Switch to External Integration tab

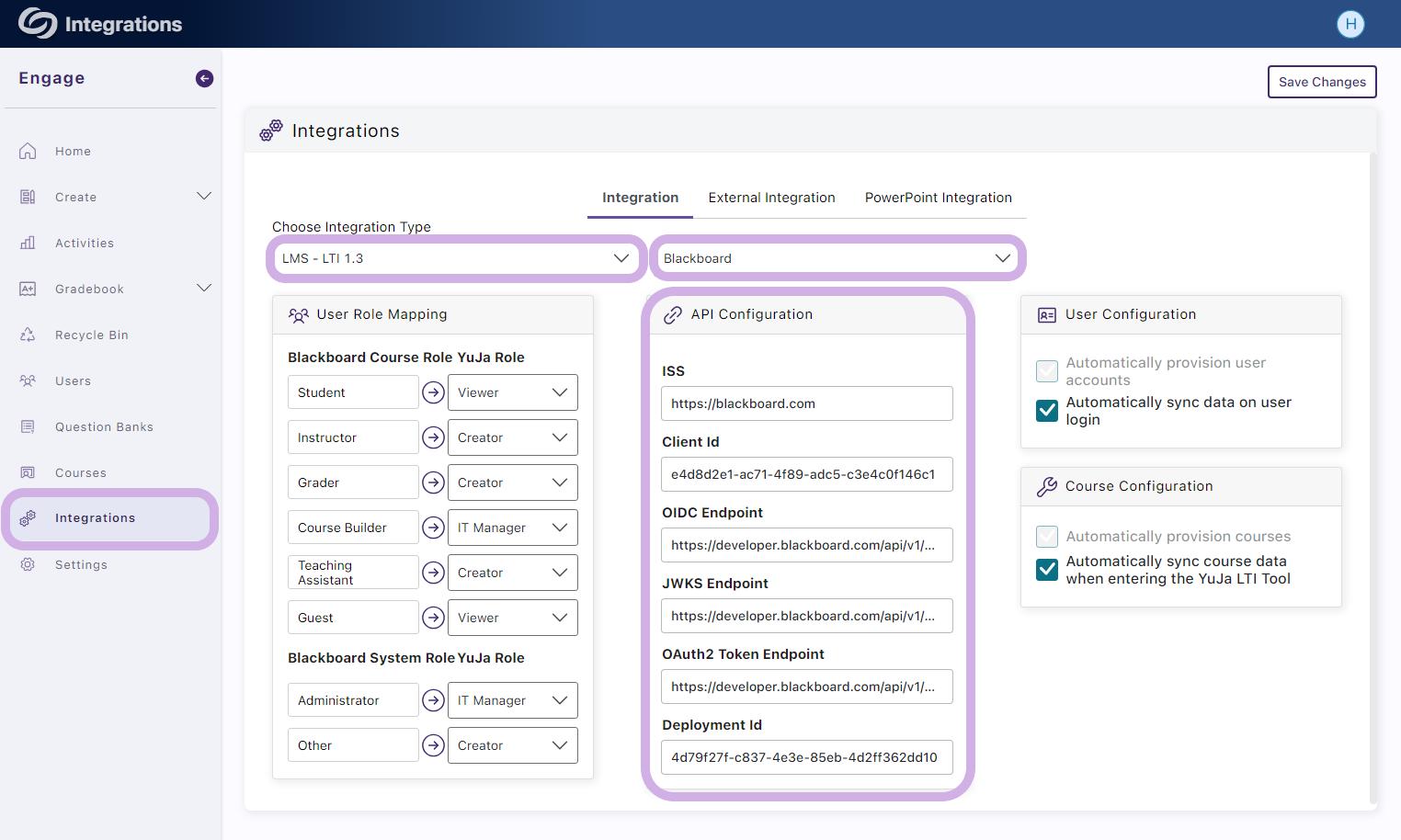coord(771,198)
